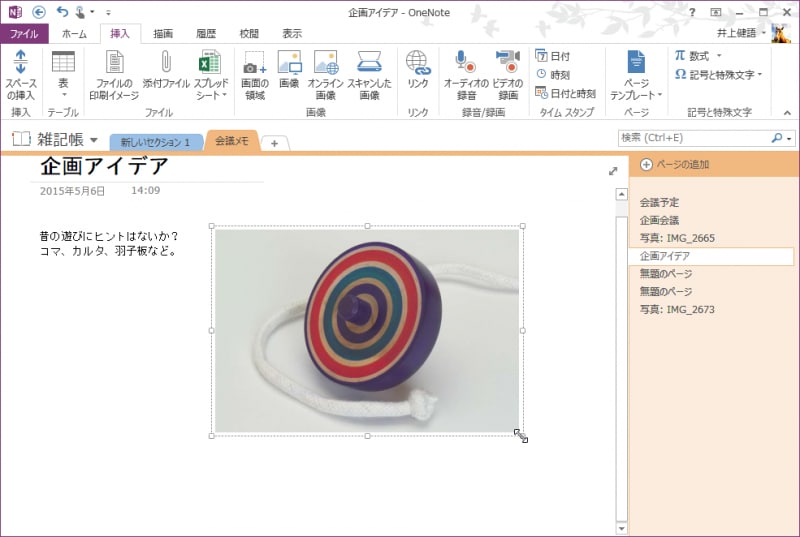Expand the page with the diagonal arrow icon
This screenshot has width=800, height=537.
[x=613, y=171]
